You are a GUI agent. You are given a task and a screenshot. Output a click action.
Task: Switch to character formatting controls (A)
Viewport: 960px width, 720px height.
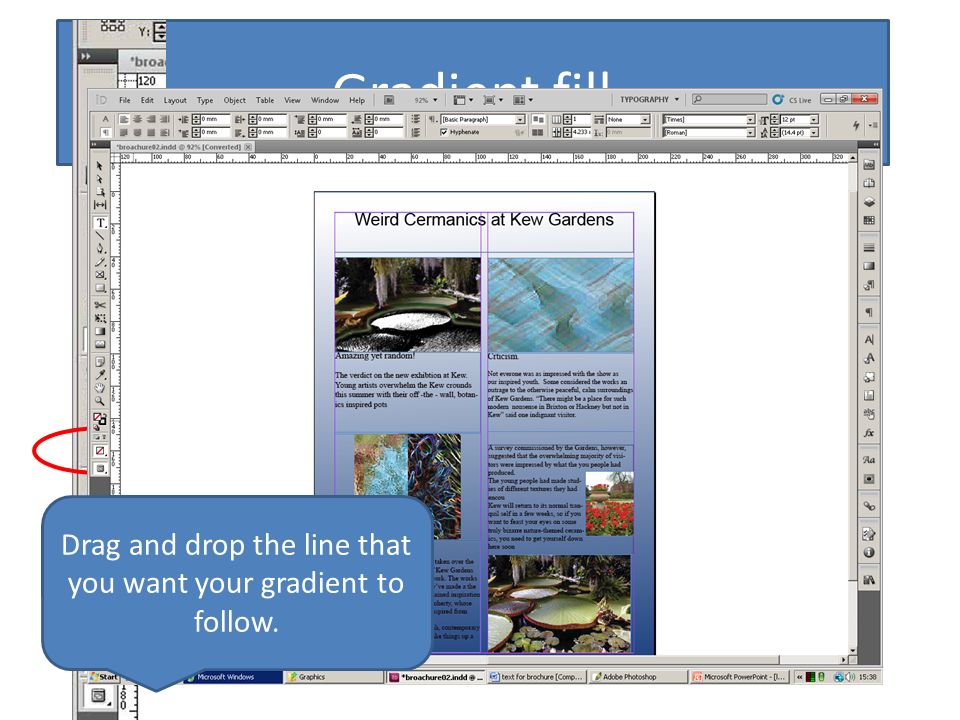(x=105, y=119)
